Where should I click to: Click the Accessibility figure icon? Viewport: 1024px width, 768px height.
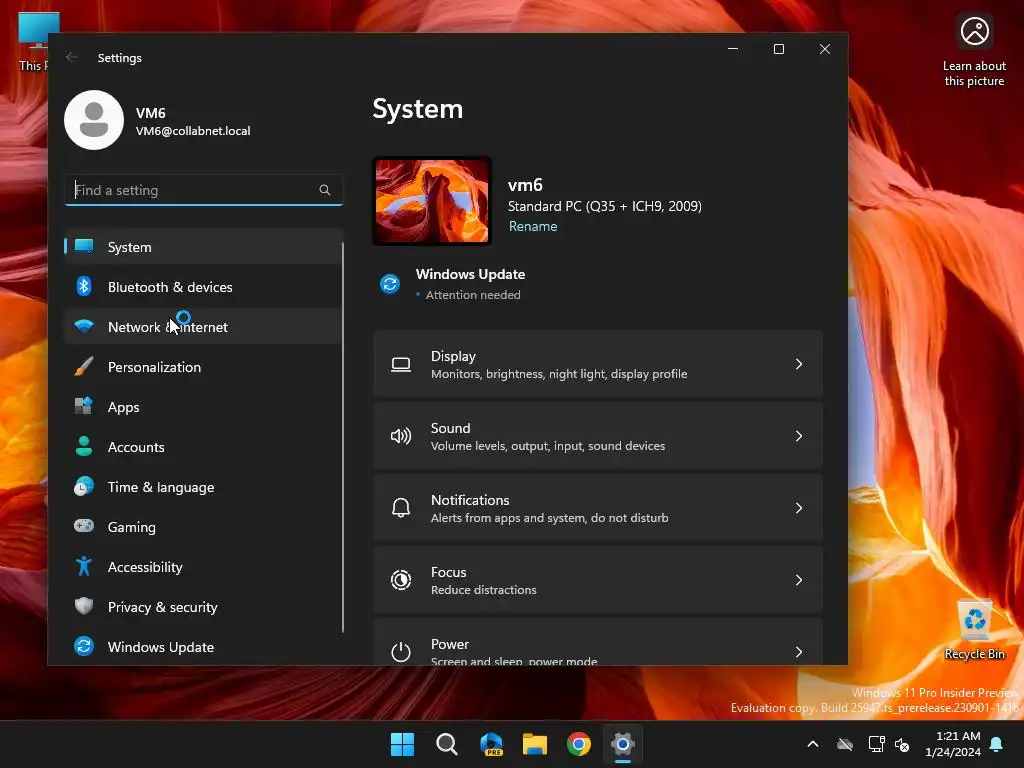pyautogui.click(x=84, y=566)
